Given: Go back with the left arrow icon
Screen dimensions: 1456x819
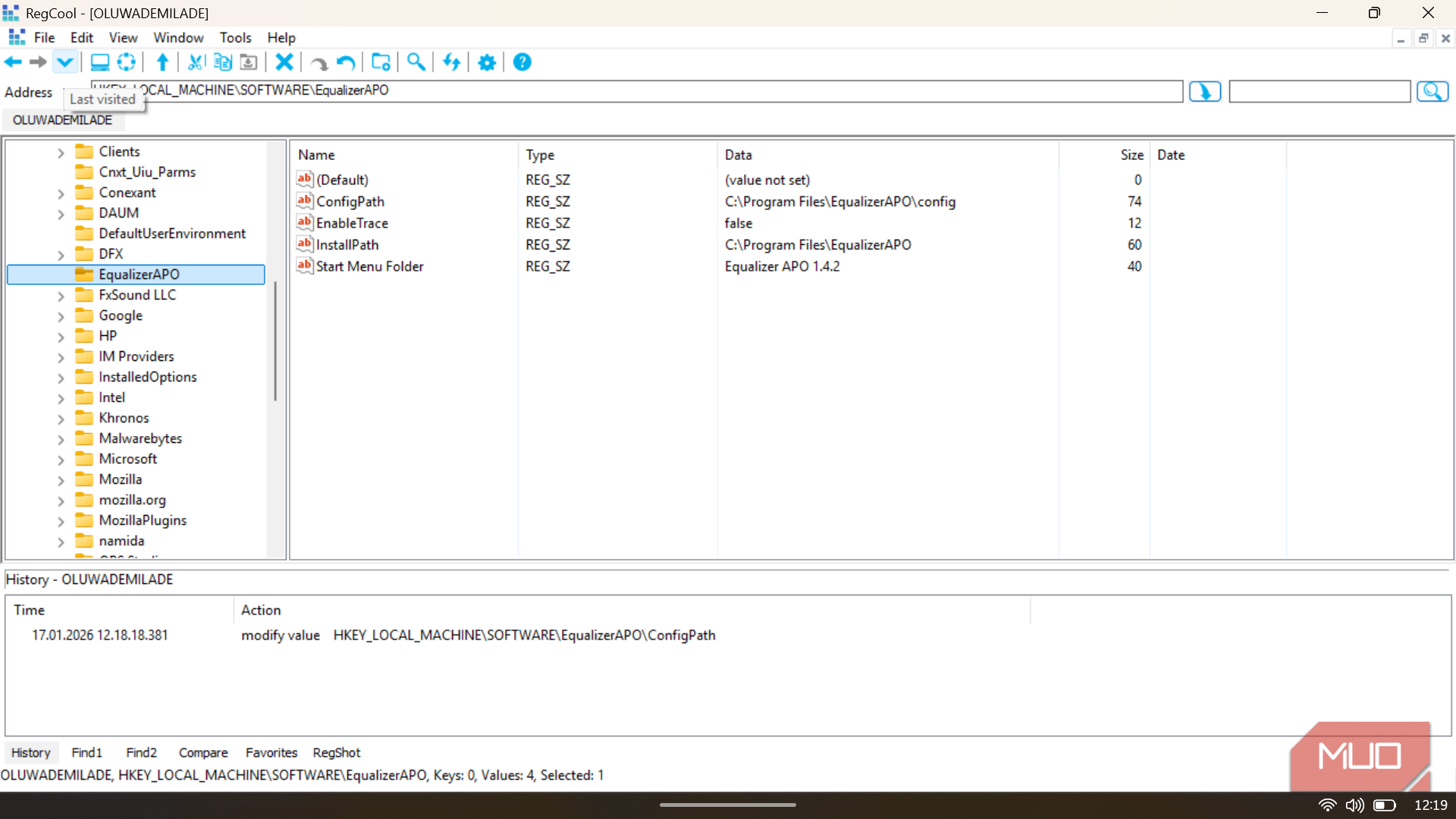Looking at the screenshot, I should tap(13, 62).
